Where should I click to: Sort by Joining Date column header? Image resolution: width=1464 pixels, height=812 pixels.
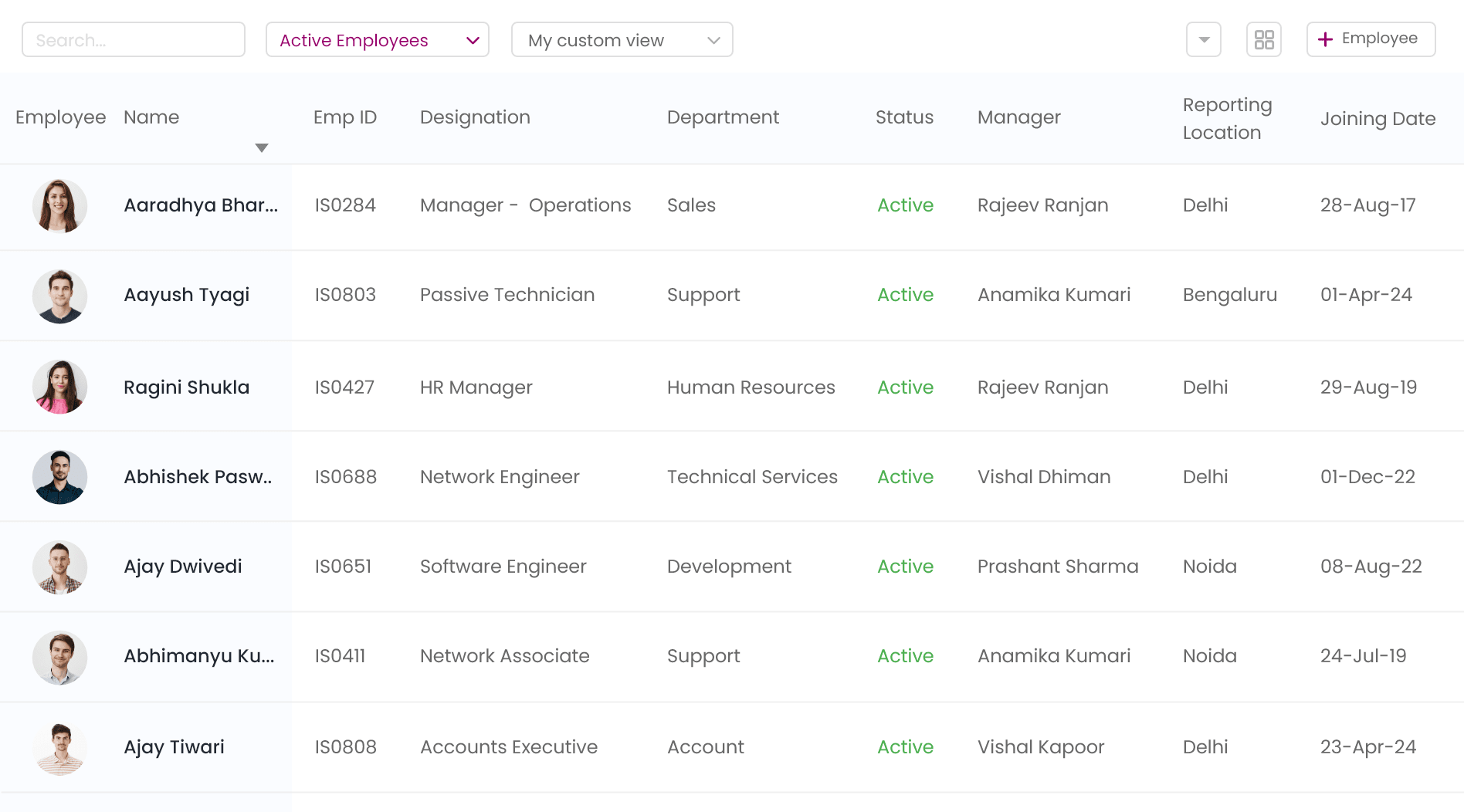1378,118
